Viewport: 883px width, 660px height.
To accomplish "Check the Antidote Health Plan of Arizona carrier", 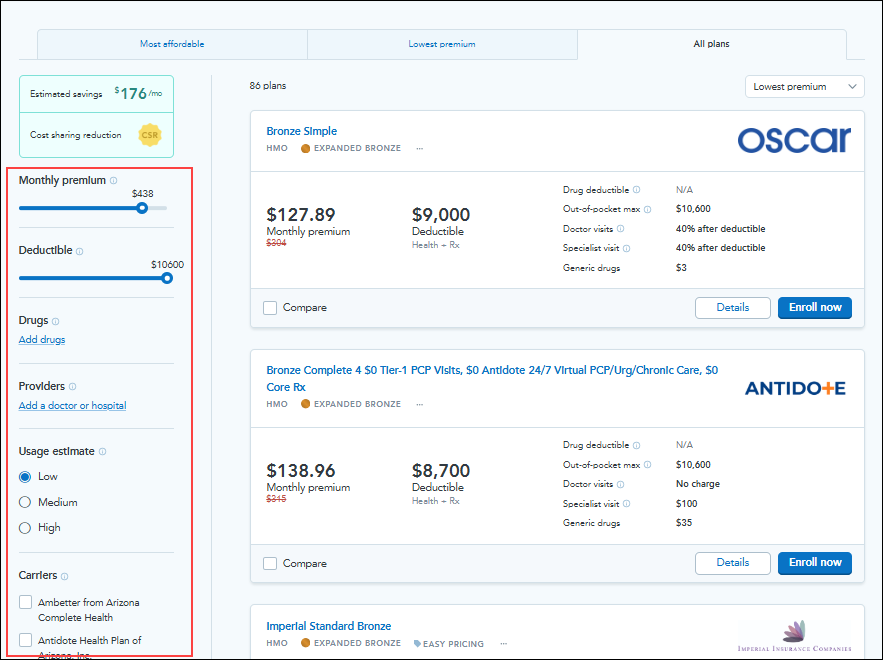I will point(25,640).
